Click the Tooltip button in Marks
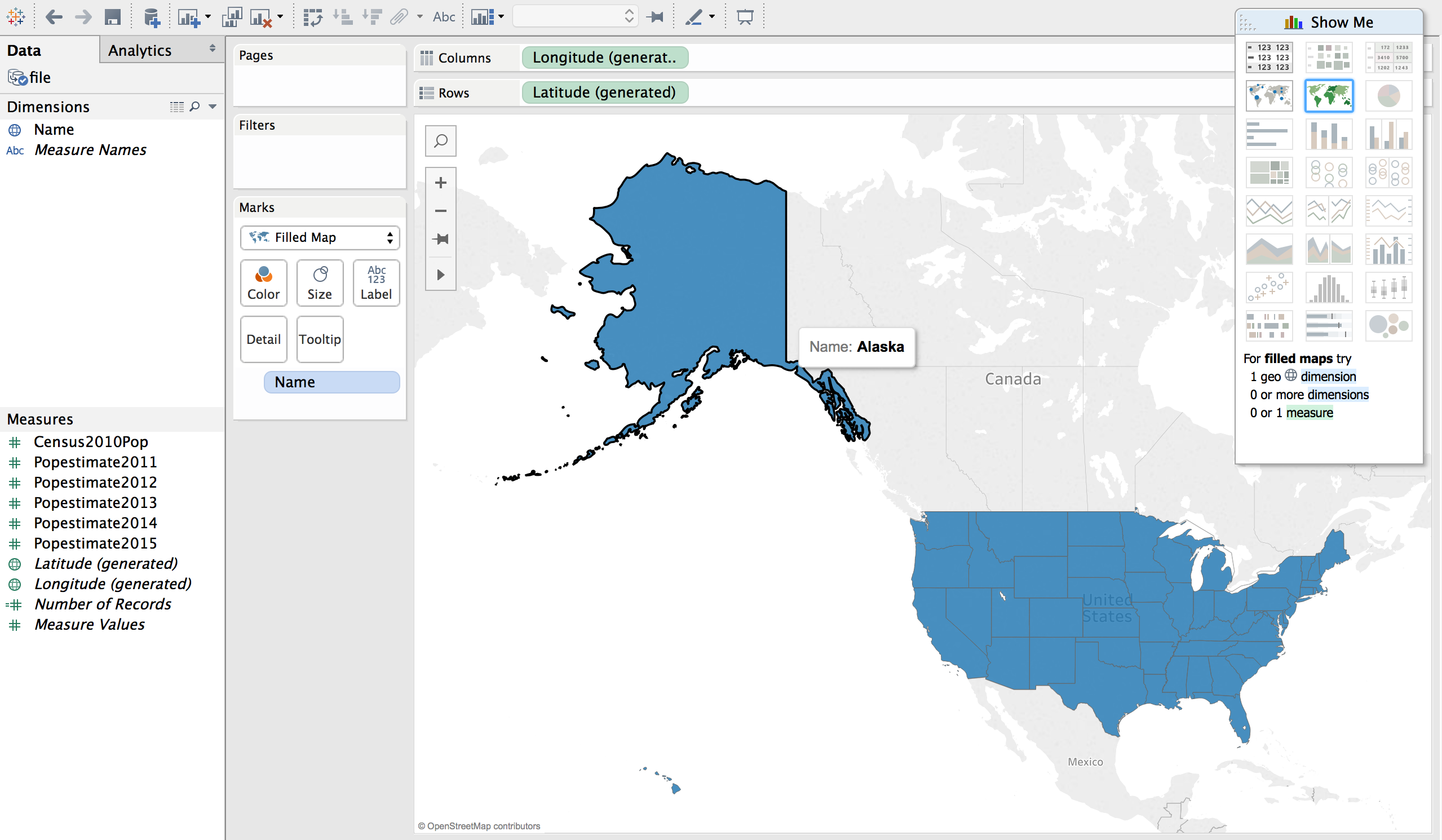This screenshot has width=1442, height=840. pos(319,339)
